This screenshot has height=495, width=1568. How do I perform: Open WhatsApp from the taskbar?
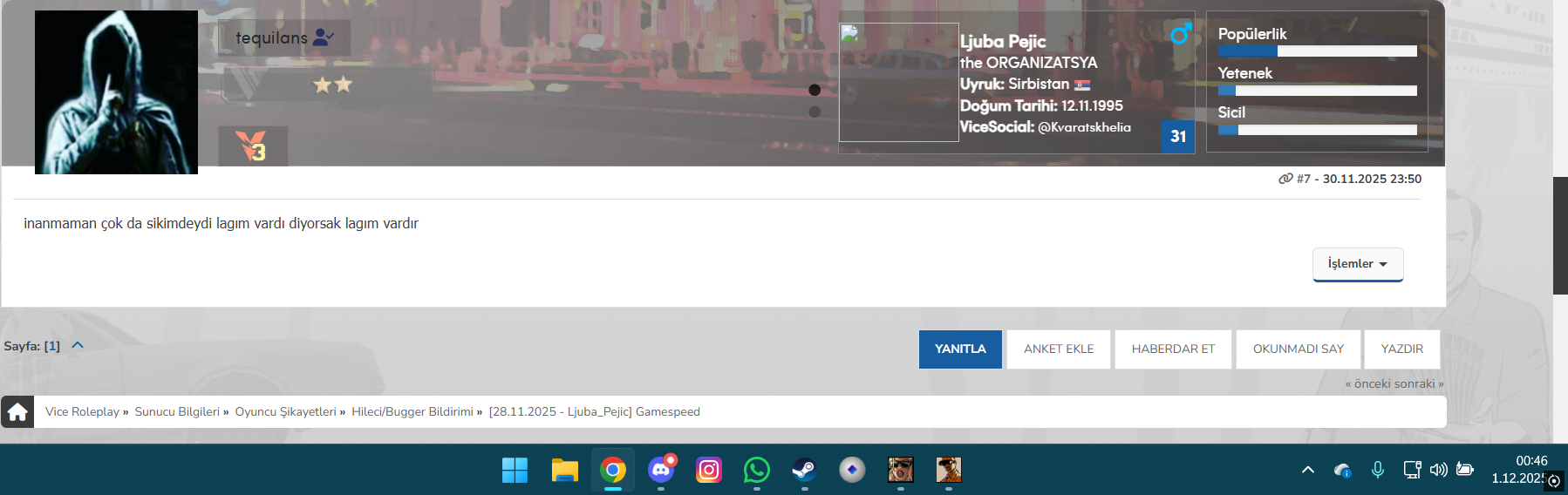[x=757, y=471]
